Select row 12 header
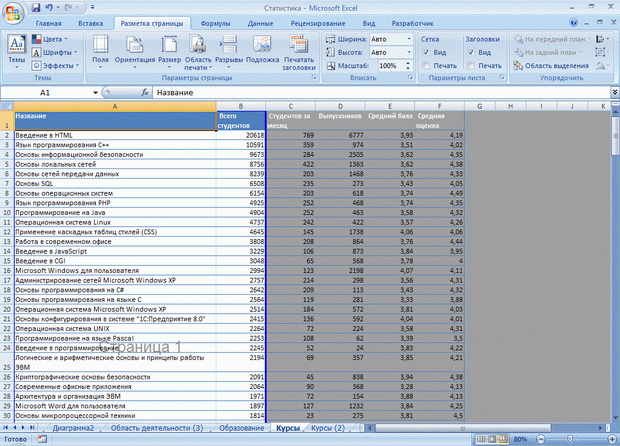The width and height of the screenshot is (620, 446). [x=7, y=232]
